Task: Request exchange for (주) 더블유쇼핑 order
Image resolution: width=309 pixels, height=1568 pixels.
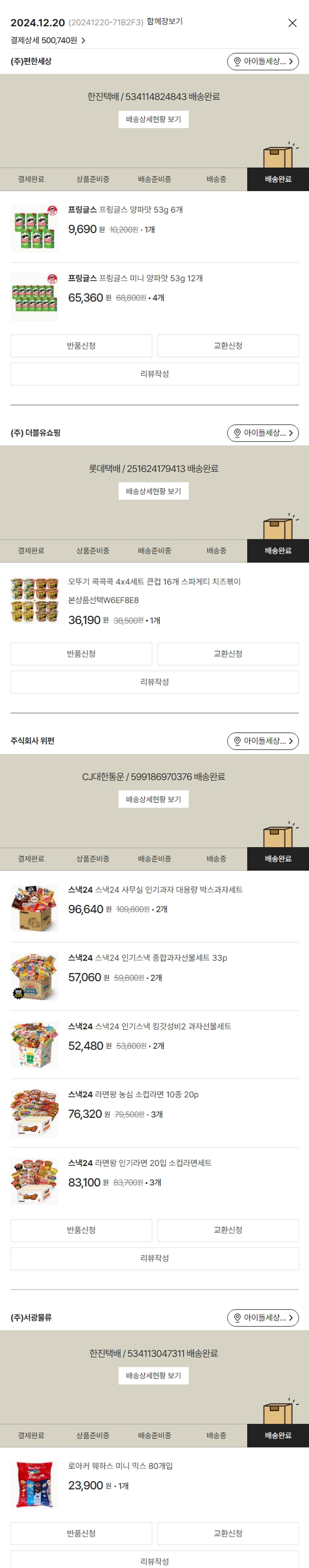Action: pos(228,654)
